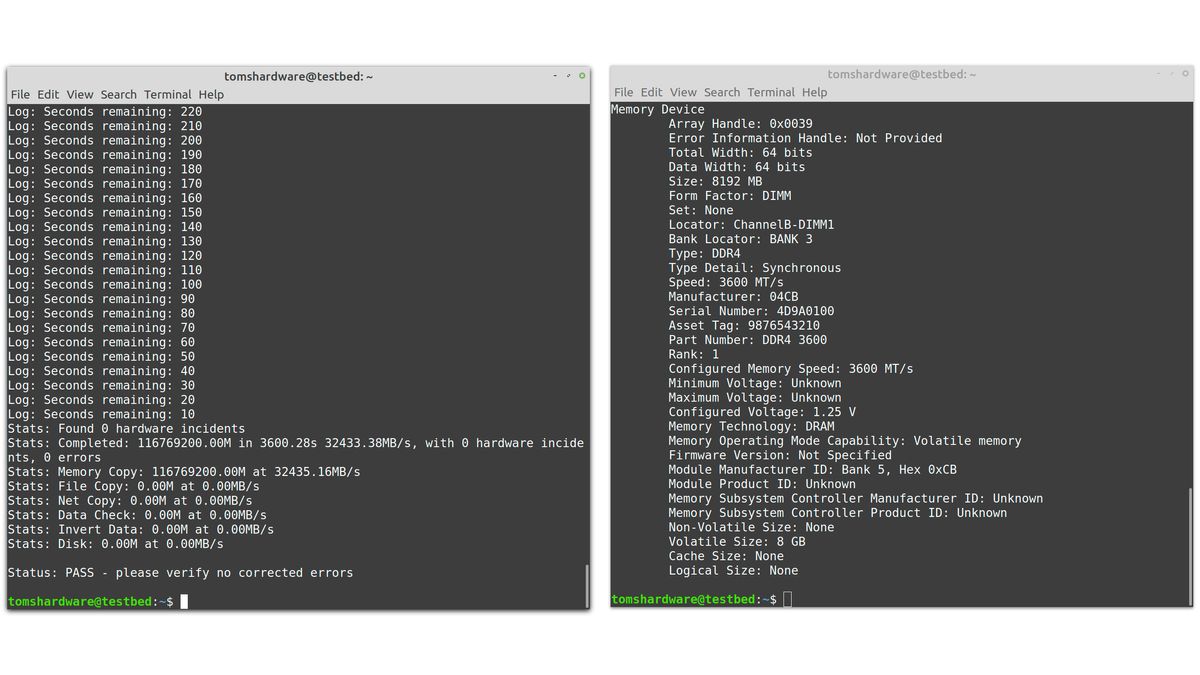Click 'Stats: Disk' output line
Screen dimensions: 1200x675
116,544
